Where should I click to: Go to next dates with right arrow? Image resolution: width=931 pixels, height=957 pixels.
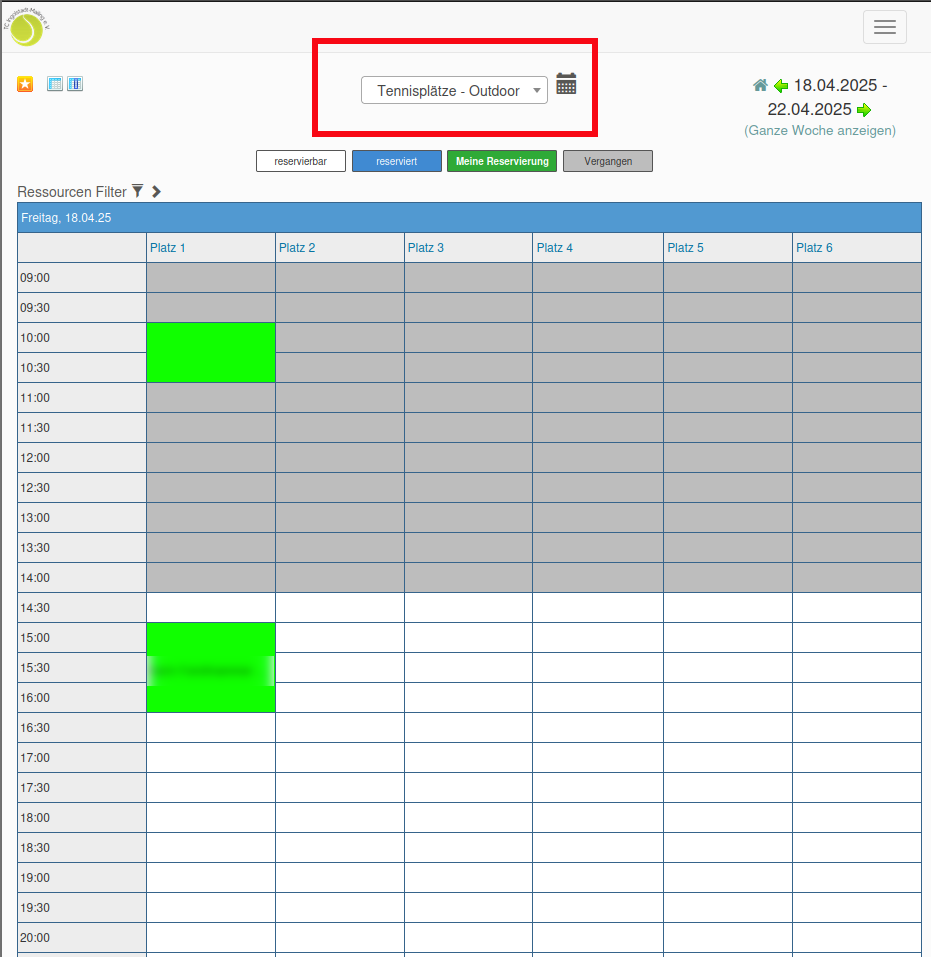[x=864, y=110]
